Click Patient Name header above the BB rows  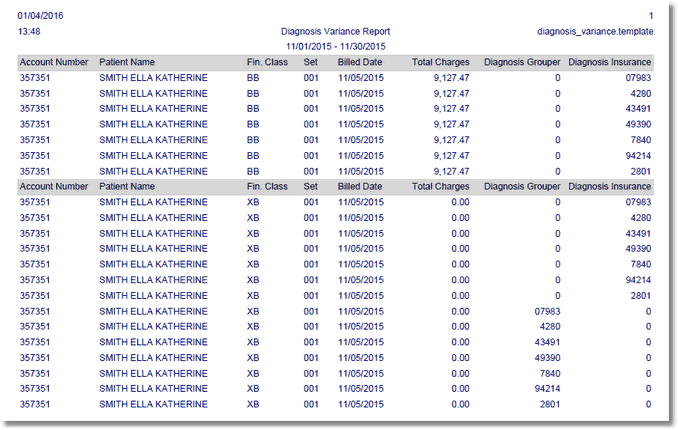pyautogui.click(x=127, y=62)
